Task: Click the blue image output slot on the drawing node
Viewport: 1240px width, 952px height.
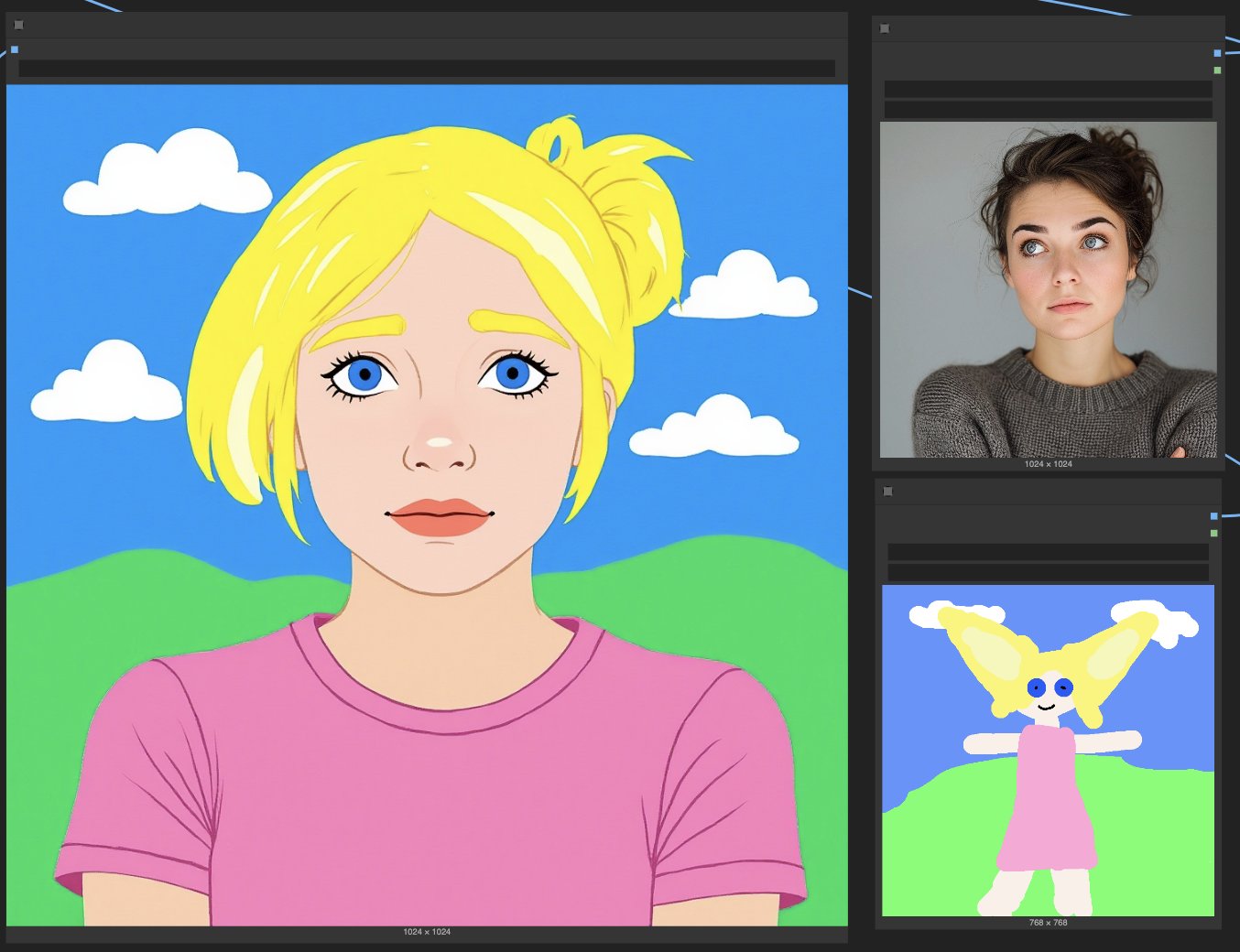Action: (1214, 516)
